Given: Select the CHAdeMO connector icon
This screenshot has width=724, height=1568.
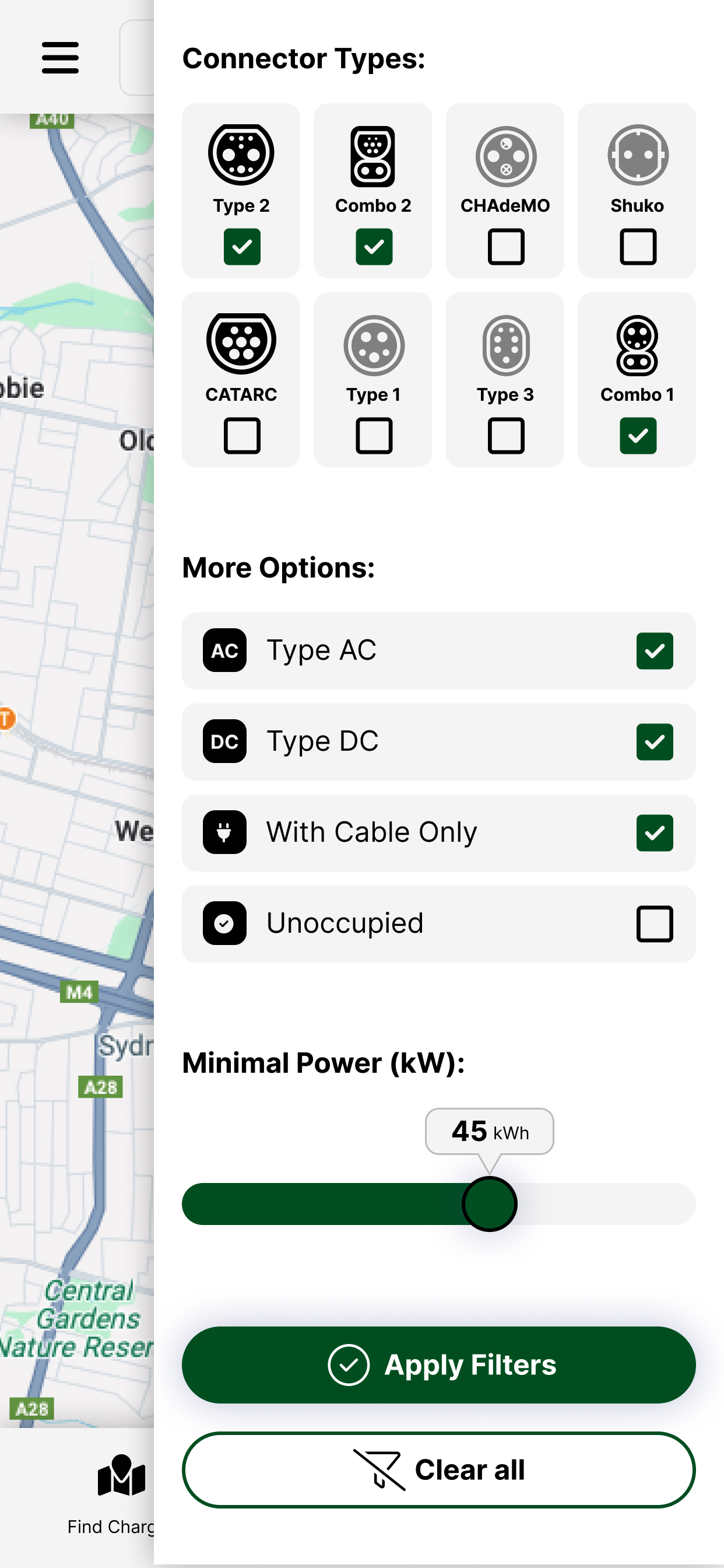Looking at the screenshot, I should (505, 156).
